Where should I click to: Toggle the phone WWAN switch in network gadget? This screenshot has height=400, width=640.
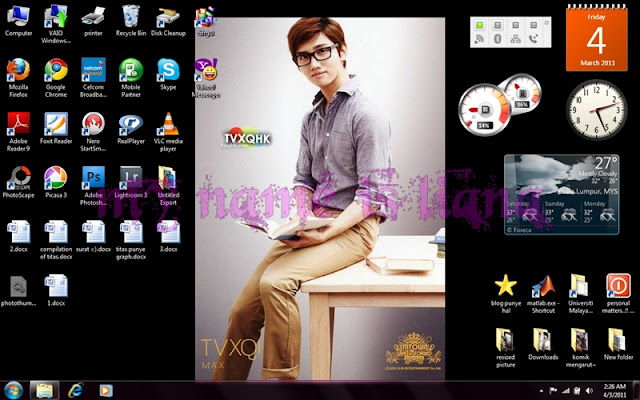tap(533, 25)
